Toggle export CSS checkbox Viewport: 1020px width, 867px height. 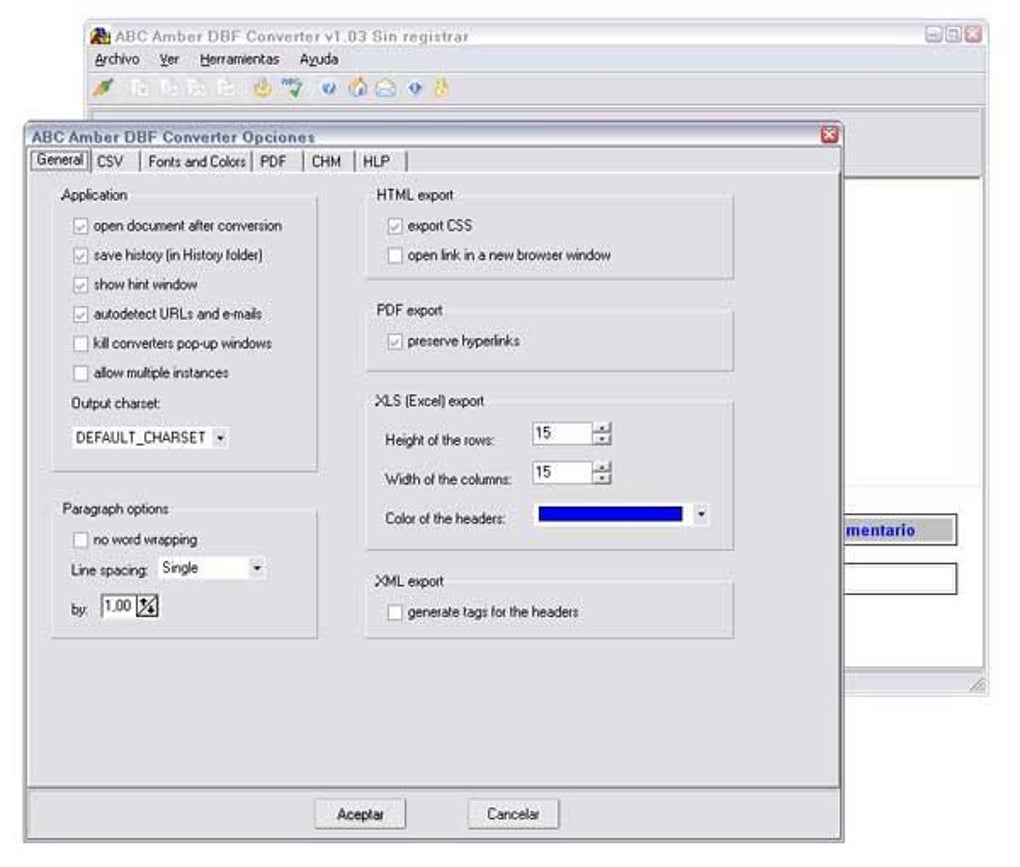394,226
